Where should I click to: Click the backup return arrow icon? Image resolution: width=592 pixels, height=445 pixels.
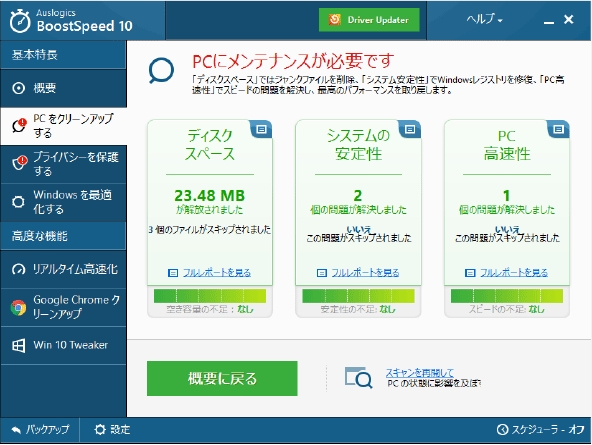[16, 430]
